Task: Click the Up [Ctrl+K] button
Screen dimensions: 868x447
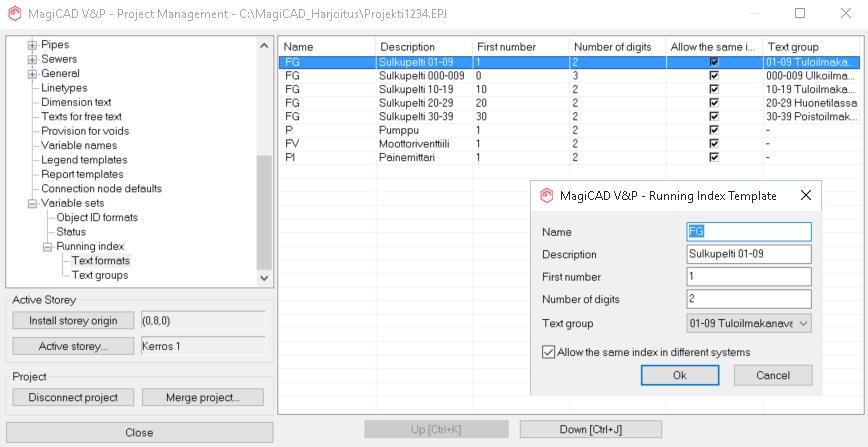Action: (436, 429)
